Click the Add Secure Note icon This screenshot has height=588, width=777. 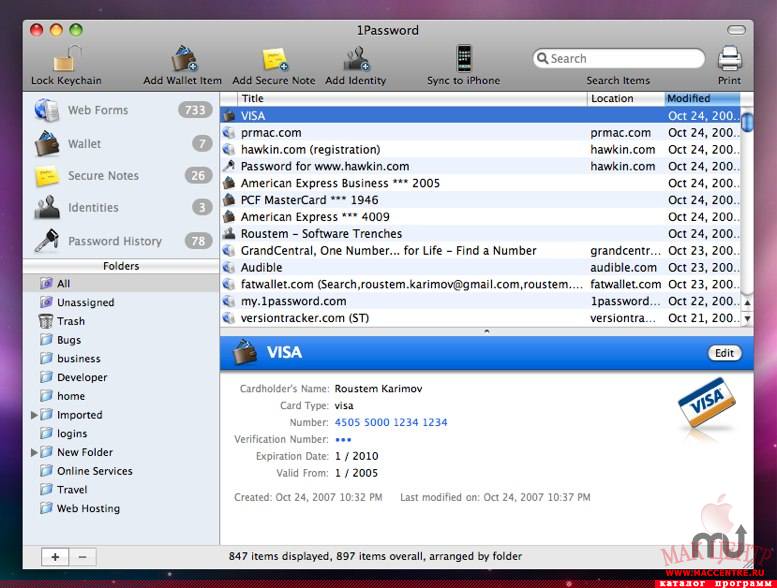point(275,59)
